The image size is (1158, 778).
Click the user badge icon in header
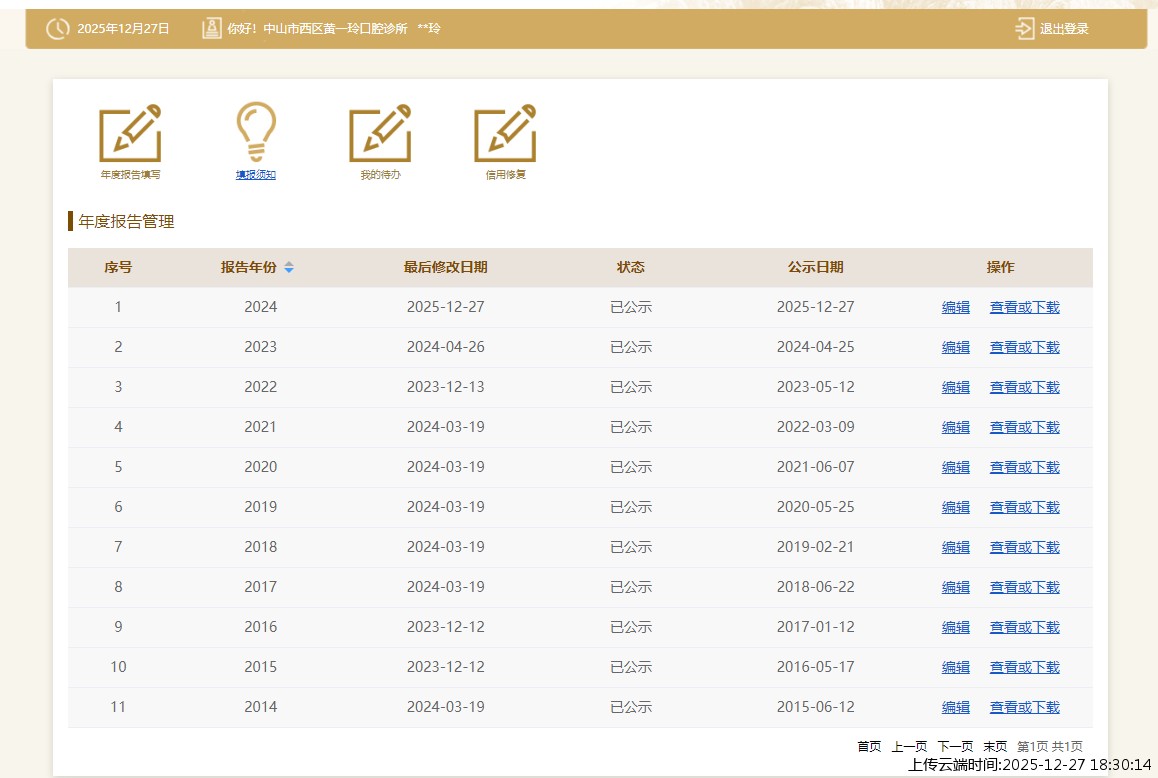(211, 29)
